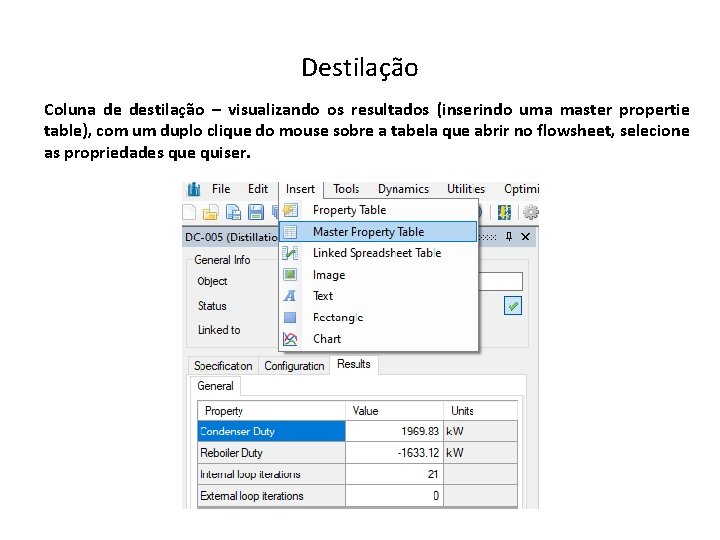The image size is (720, 540).
Task: Close the DC-005 Distillation panel
Action: (525, 236)
